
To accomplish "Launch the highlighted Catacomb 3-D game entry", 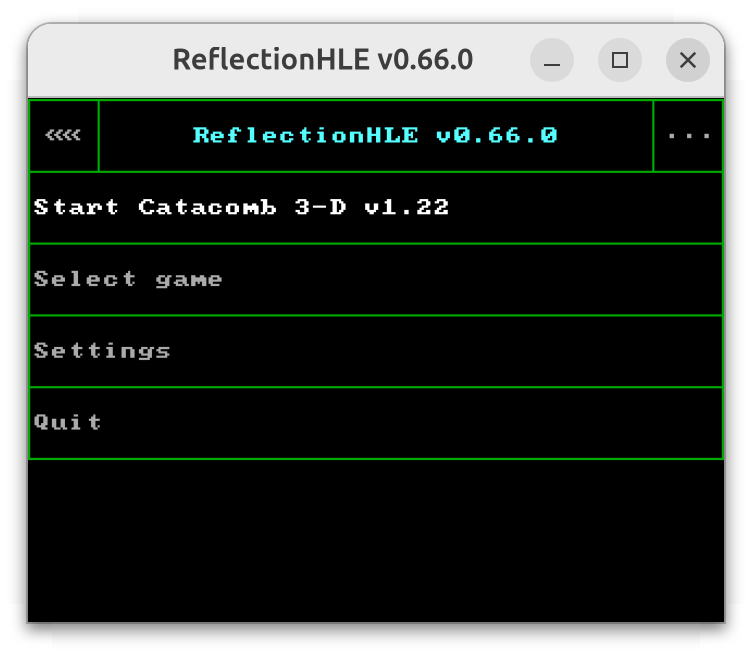I will pyautogui.click(x=376, y=208).
